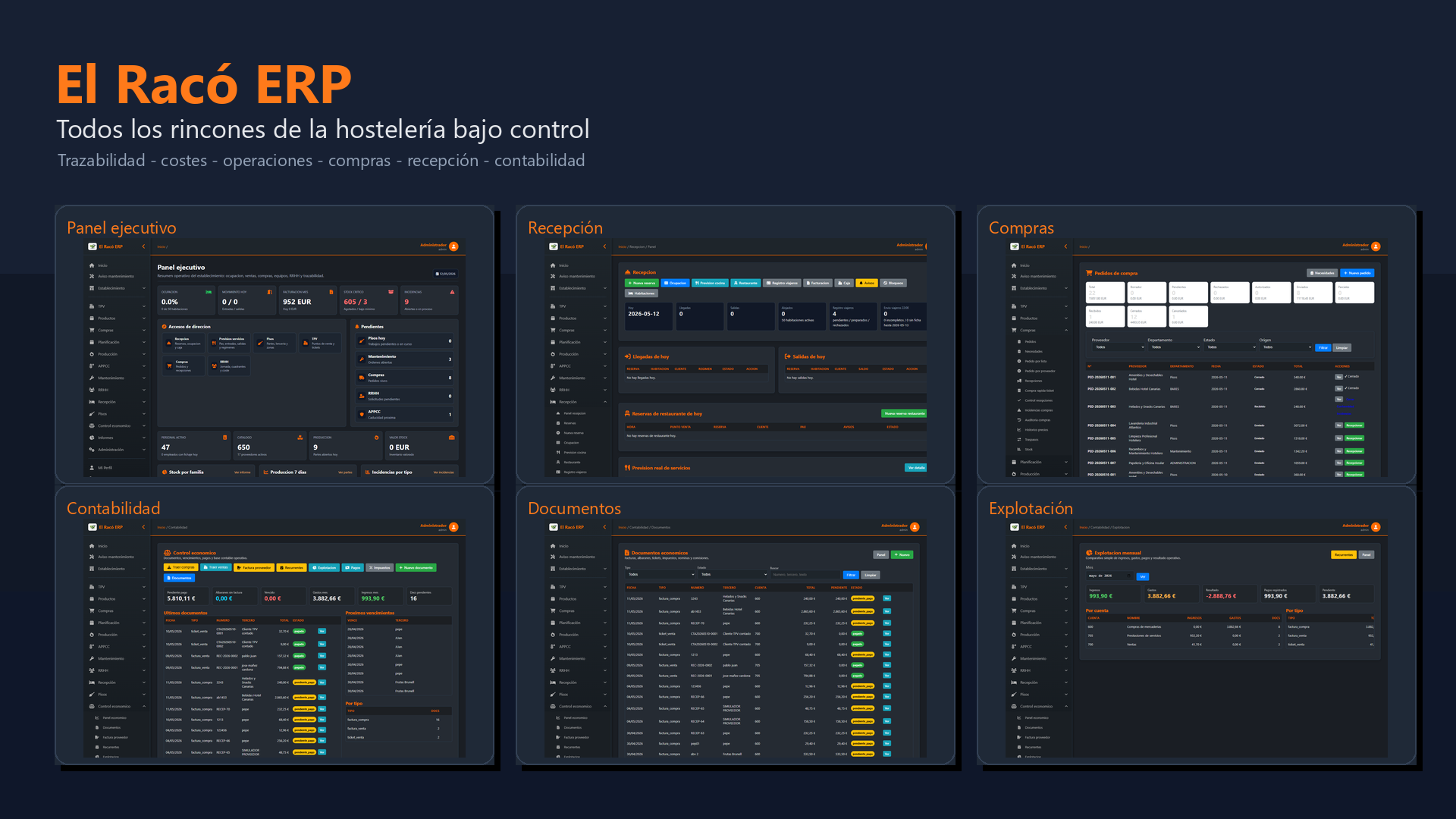Click the Mes date field in Explotación
Image resolution: width=1456 pixels, height=819 pixels.
(x=1109, y=576)
